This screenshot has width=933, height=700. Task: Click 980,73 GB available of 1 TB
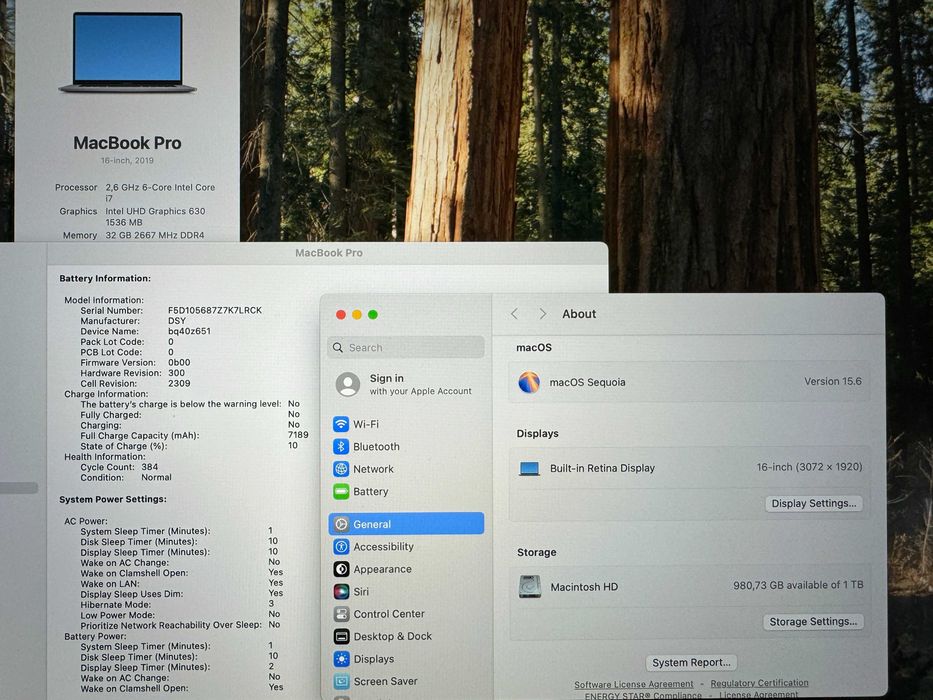[x=798, y=585]
